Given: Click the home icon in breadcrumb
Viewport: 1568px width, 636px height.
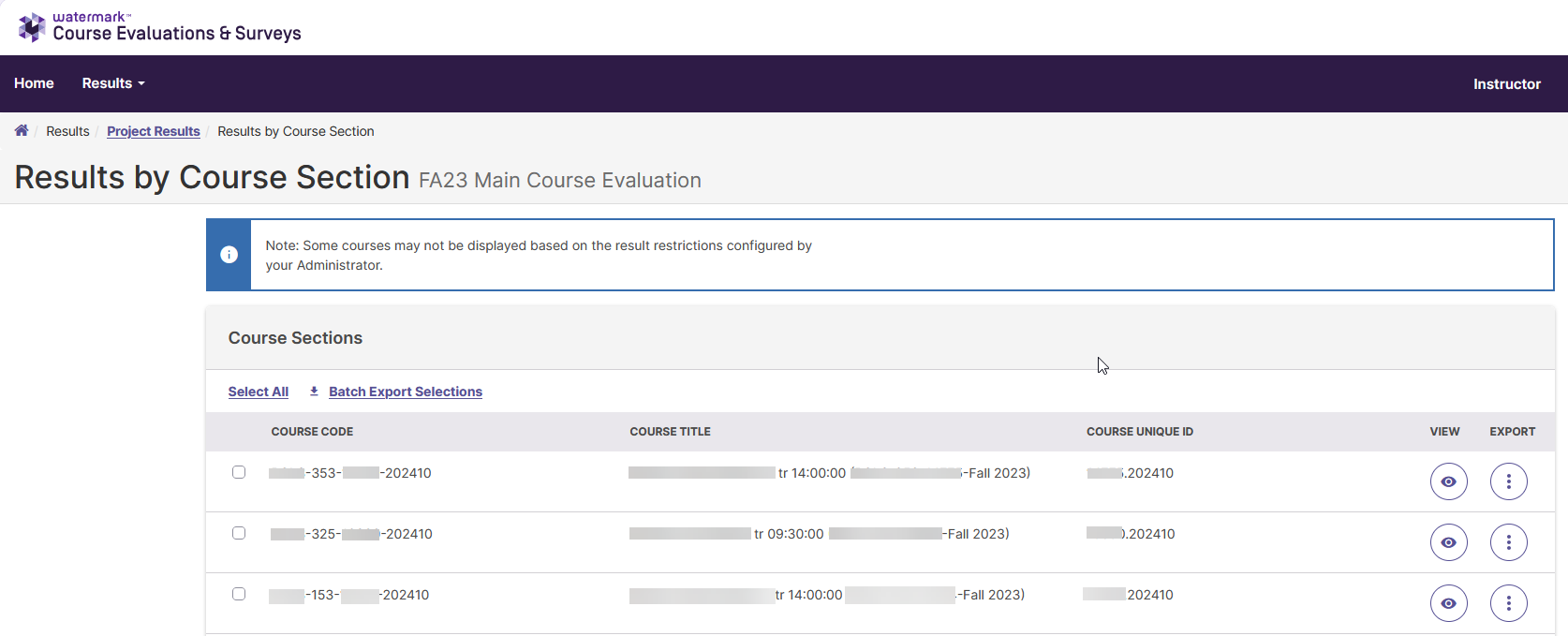Looking at the screenshot, I should [22, 130].
